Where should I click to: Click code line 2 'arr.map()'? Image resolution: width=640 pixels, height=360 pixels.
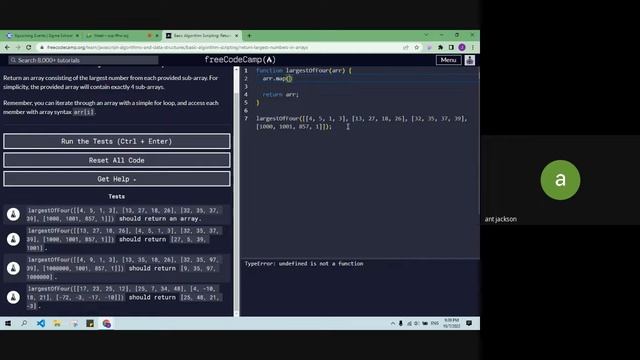(x=277, y=78)
